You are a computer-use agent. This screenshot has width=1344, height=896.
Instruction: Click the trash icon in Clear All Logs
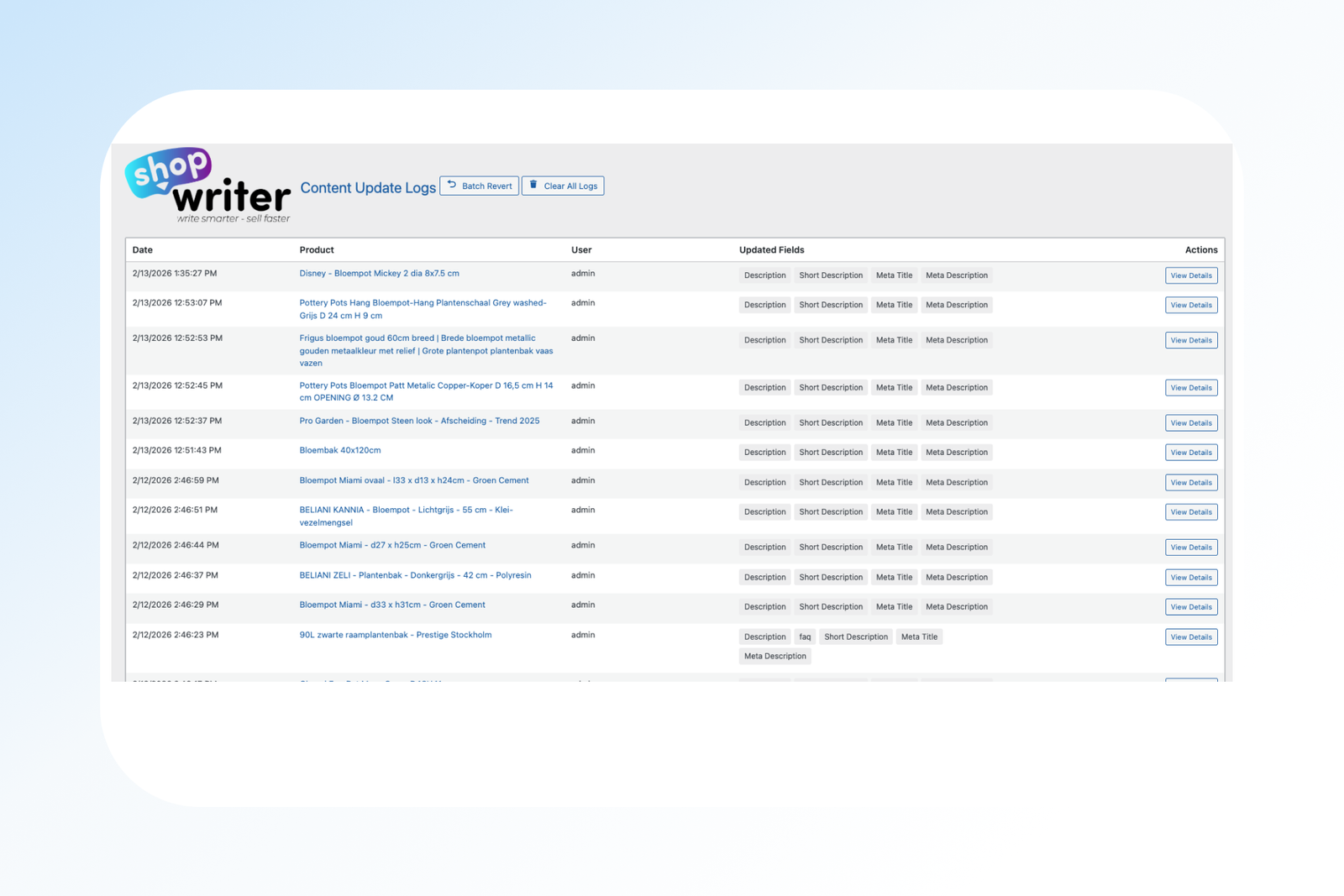tap(533, 186)
